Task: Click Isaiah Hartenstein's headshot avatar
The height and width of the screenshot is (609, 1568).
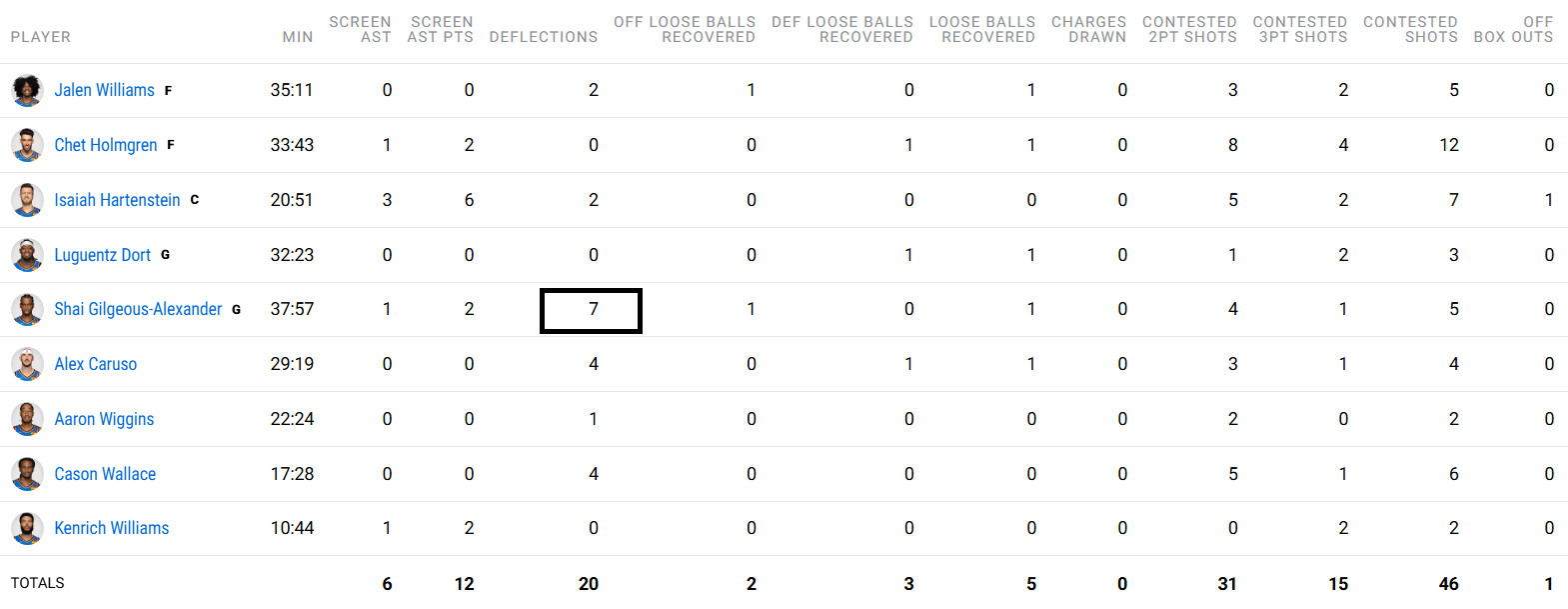Action: point(27,200)
